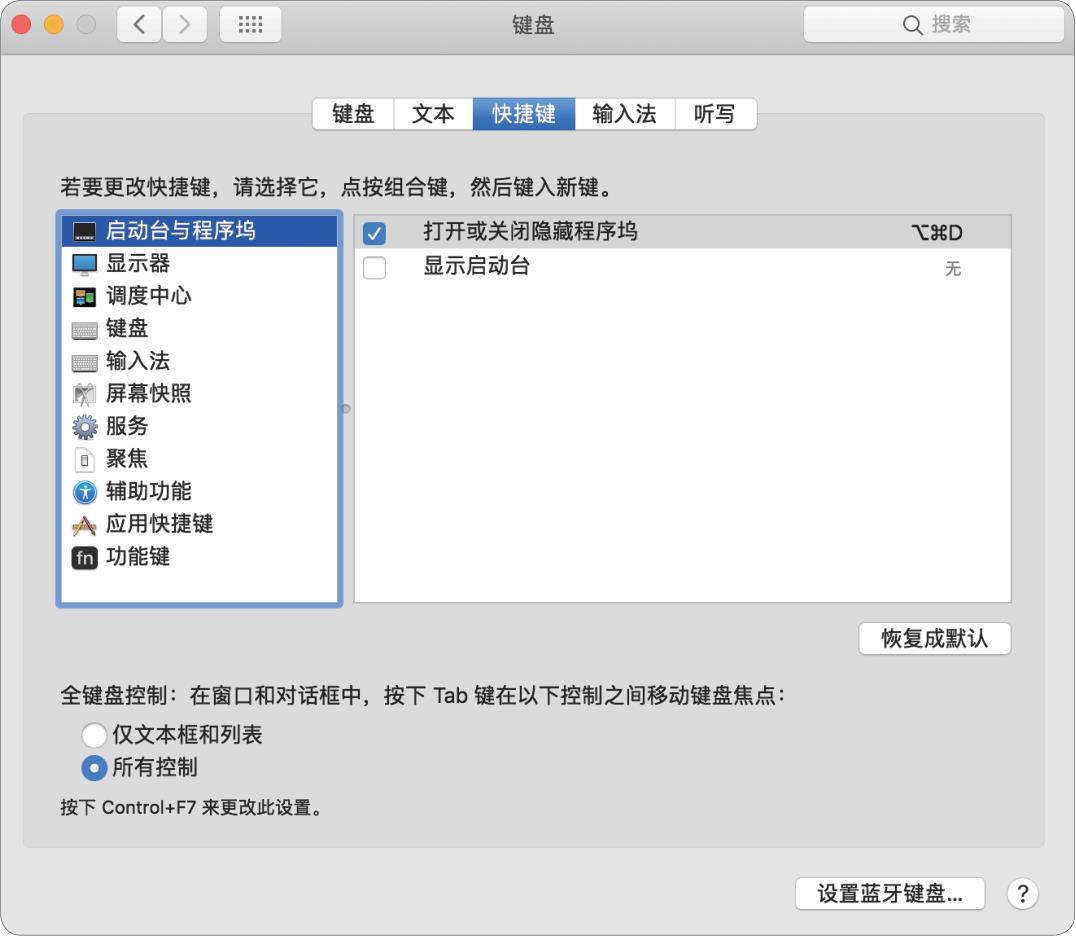Go back with the left arrow button
The image size is (1076, 937).
click(139, 25)
